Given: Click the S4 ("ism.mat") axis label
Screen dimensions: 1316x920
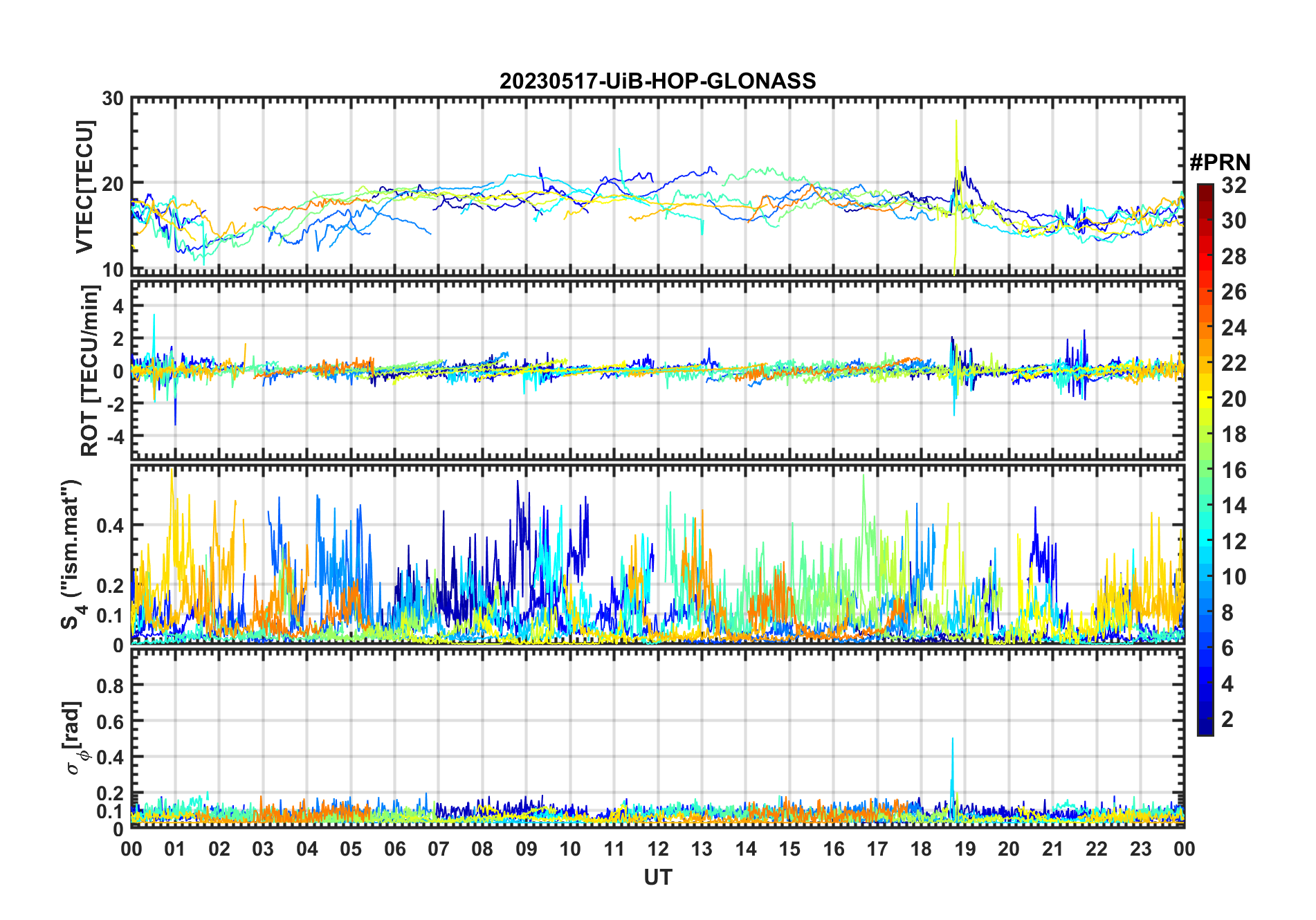Looking at the screenshot, I should pos(72,555).
